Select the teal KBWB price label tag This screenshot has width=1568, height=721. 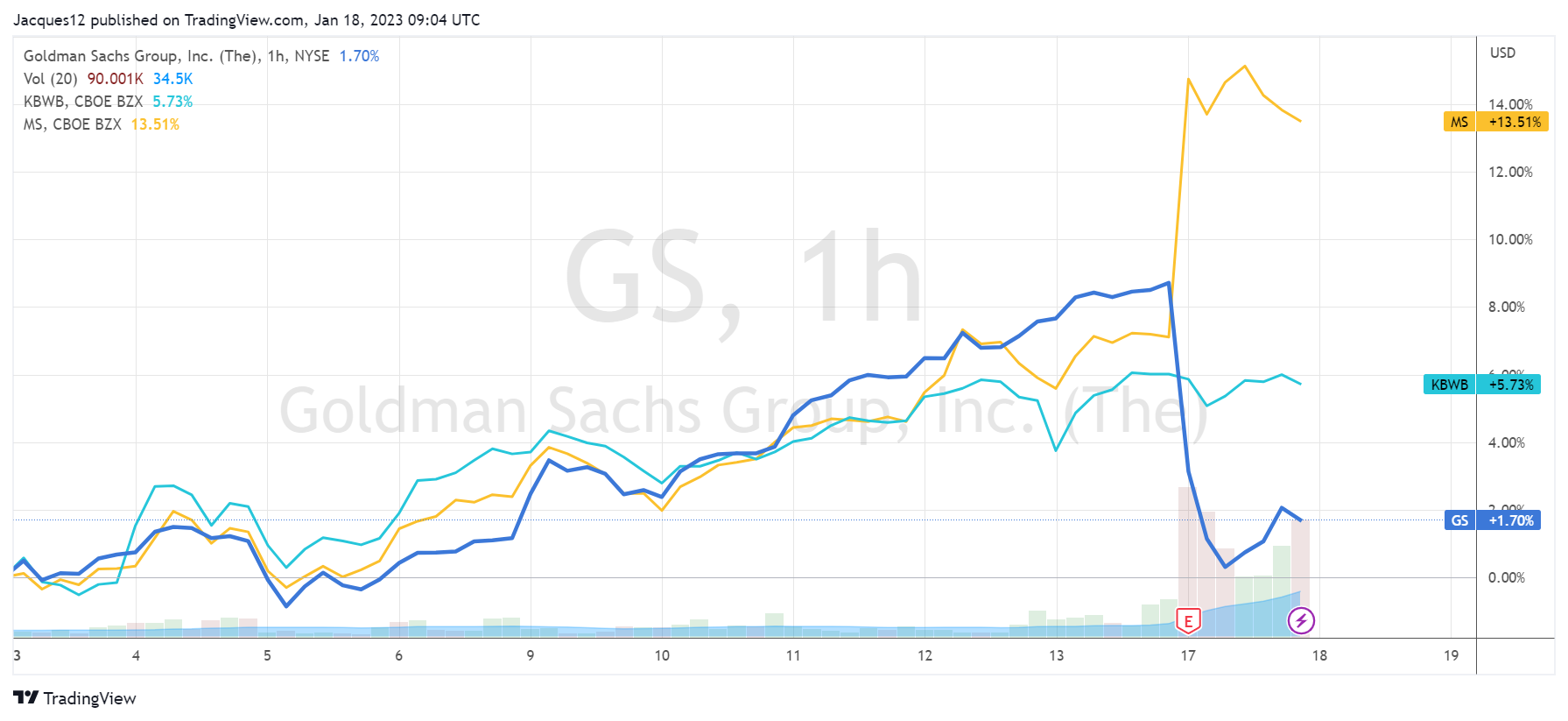coord(1449,385)
